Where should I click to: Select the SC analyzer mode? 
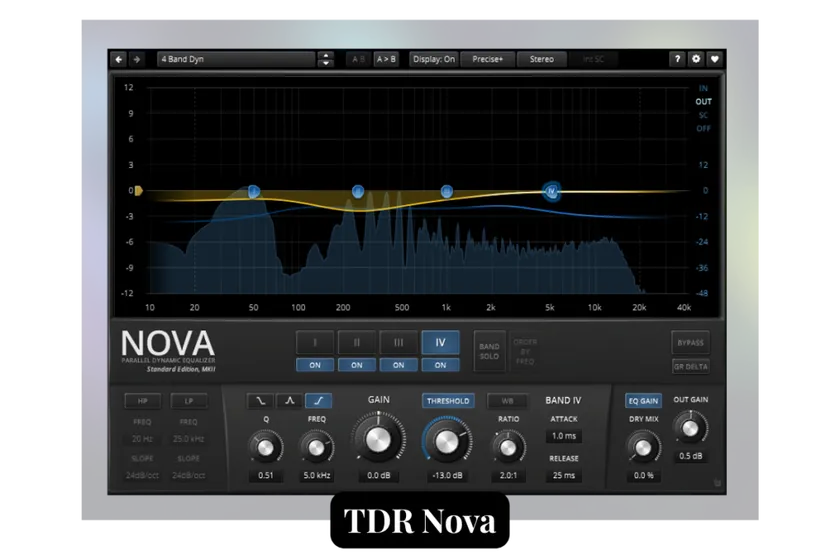(x=703, y=115)
